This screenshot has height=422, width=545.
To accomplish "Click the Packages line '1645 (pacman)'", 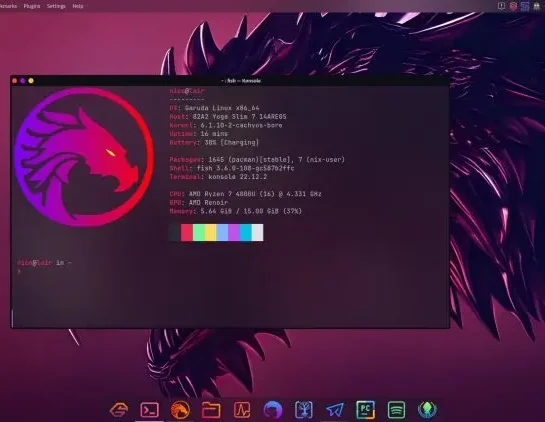I will point(257,160).
